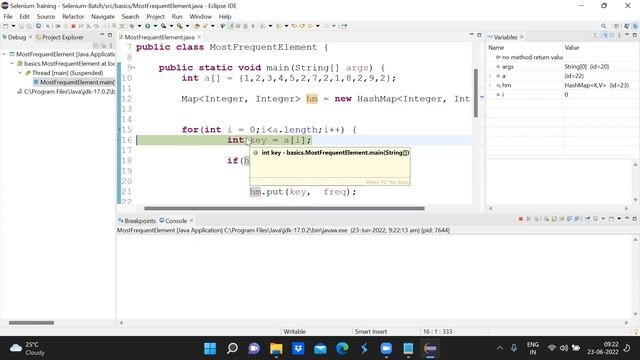Image resolution: width=640 pixels, height=360 pixels.
Task: Click the Resume debug toolbar icon
Action: pos(58,26)
